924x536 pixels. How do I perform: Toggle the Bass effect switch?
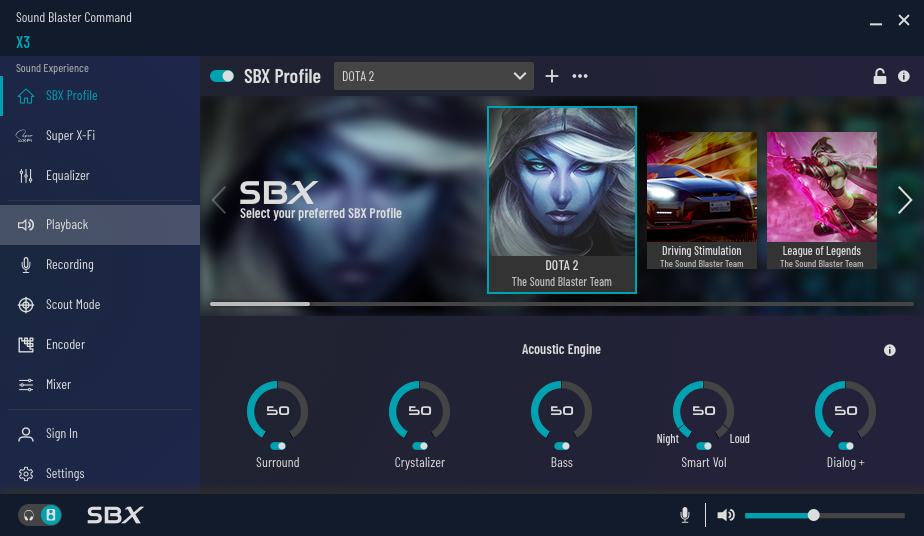pyautogui.click(x=562, y=446)
